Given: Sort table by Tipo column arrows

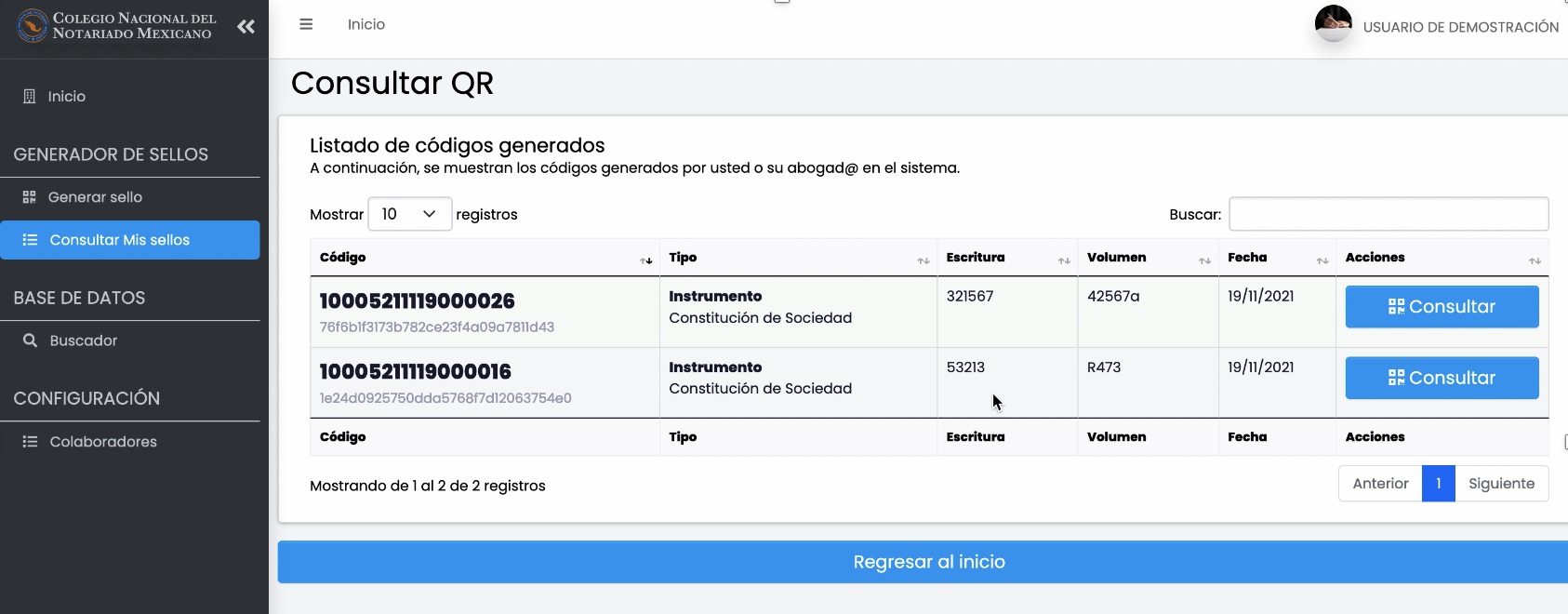Looking at the screenshot, I should (924, 260).
